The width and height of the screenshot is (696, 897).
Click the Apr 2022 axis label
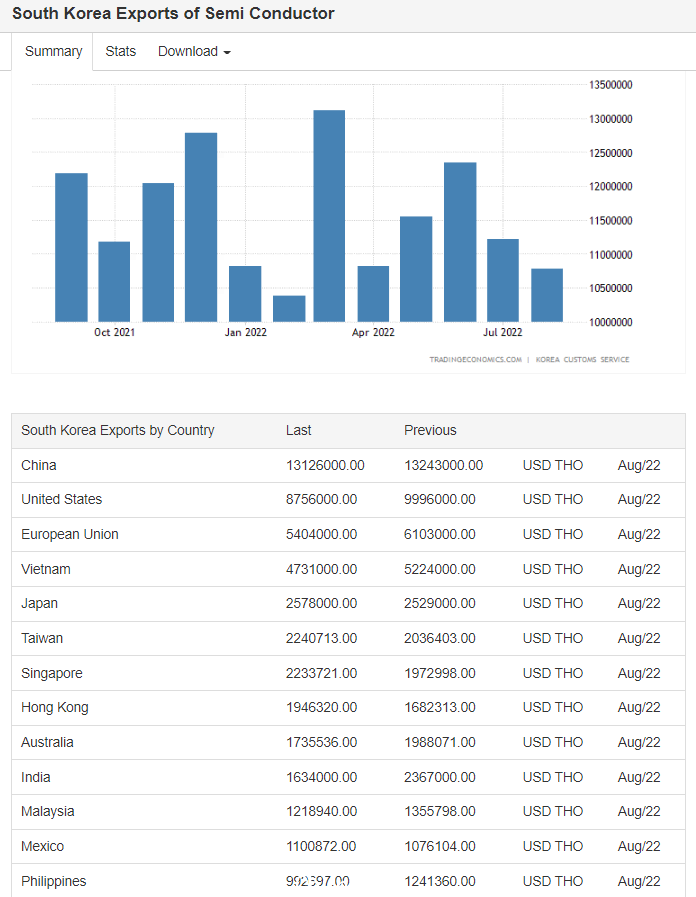point(373,332)
